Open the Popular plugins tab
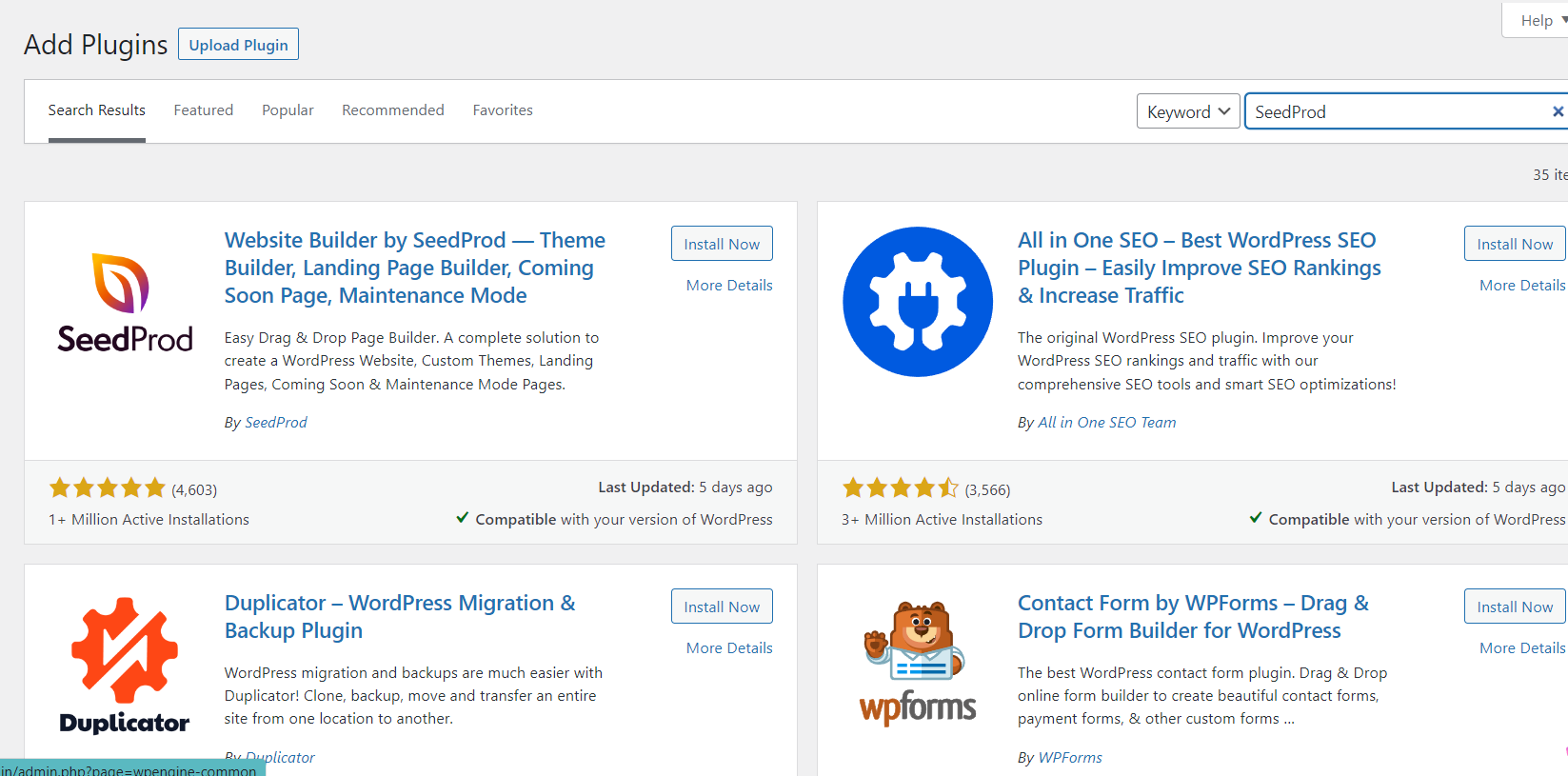1568x776 pixels. [288, 110]
